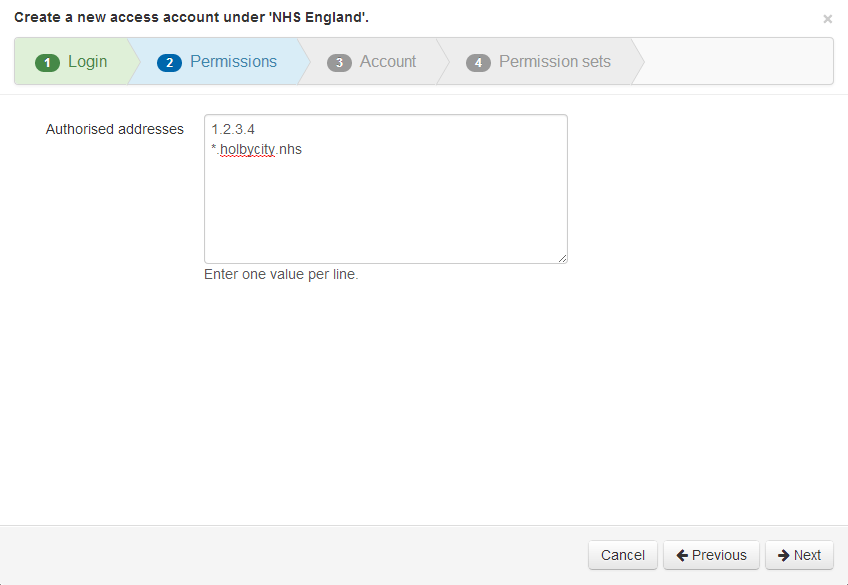This screenshot has height=585, width=848.
Task: Click the grey step 3 number badge
Action: click(x=340, y=62)
